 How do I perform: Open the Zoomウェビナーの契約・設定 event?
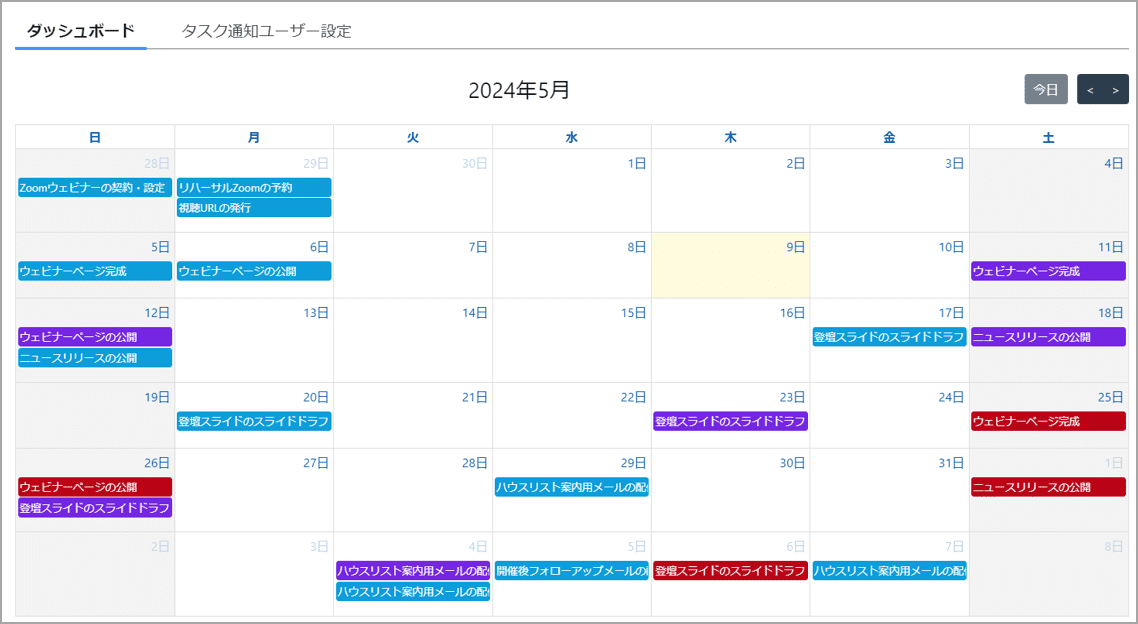pos(95,188)
